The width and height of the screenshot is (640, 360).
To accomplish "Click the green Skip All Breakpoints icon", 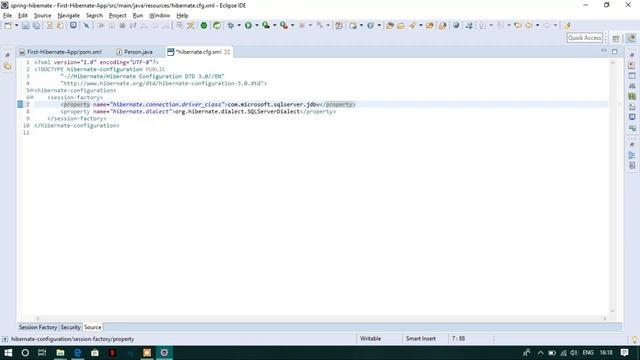I will coord(204,25).
